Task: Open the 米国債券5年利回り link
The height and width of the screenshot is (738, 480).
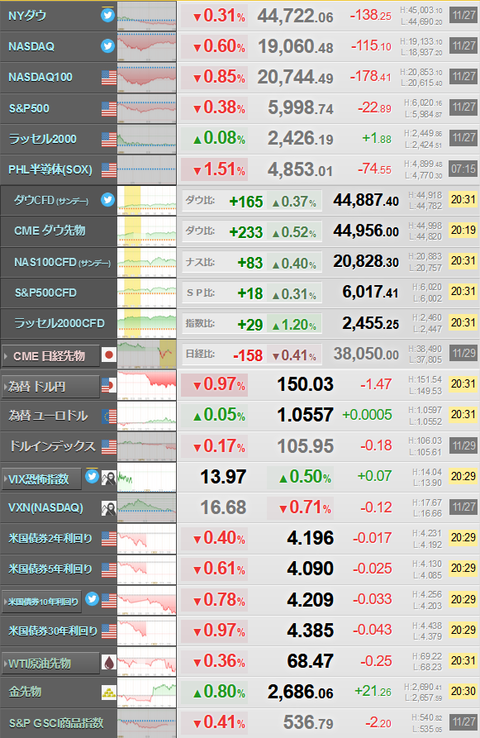Action: 50,569
